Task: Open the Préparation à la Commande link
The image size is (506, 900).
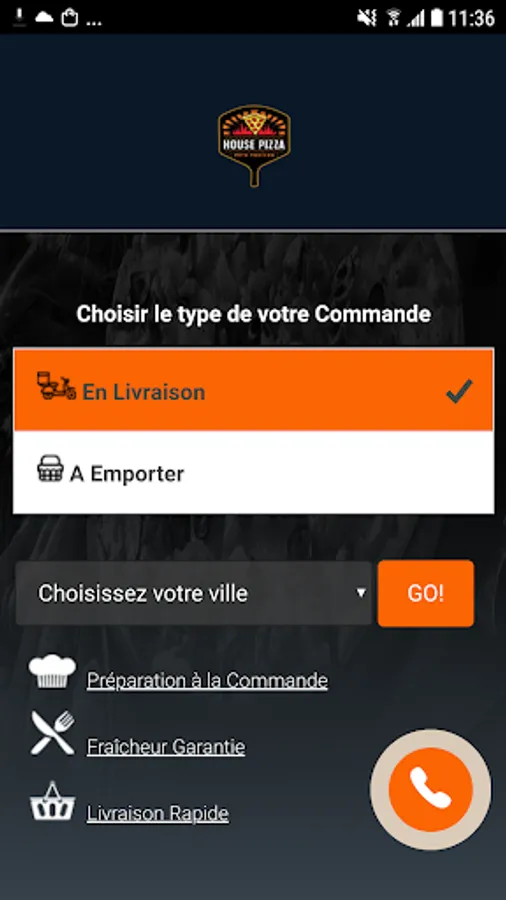Action: click(207, 681)
